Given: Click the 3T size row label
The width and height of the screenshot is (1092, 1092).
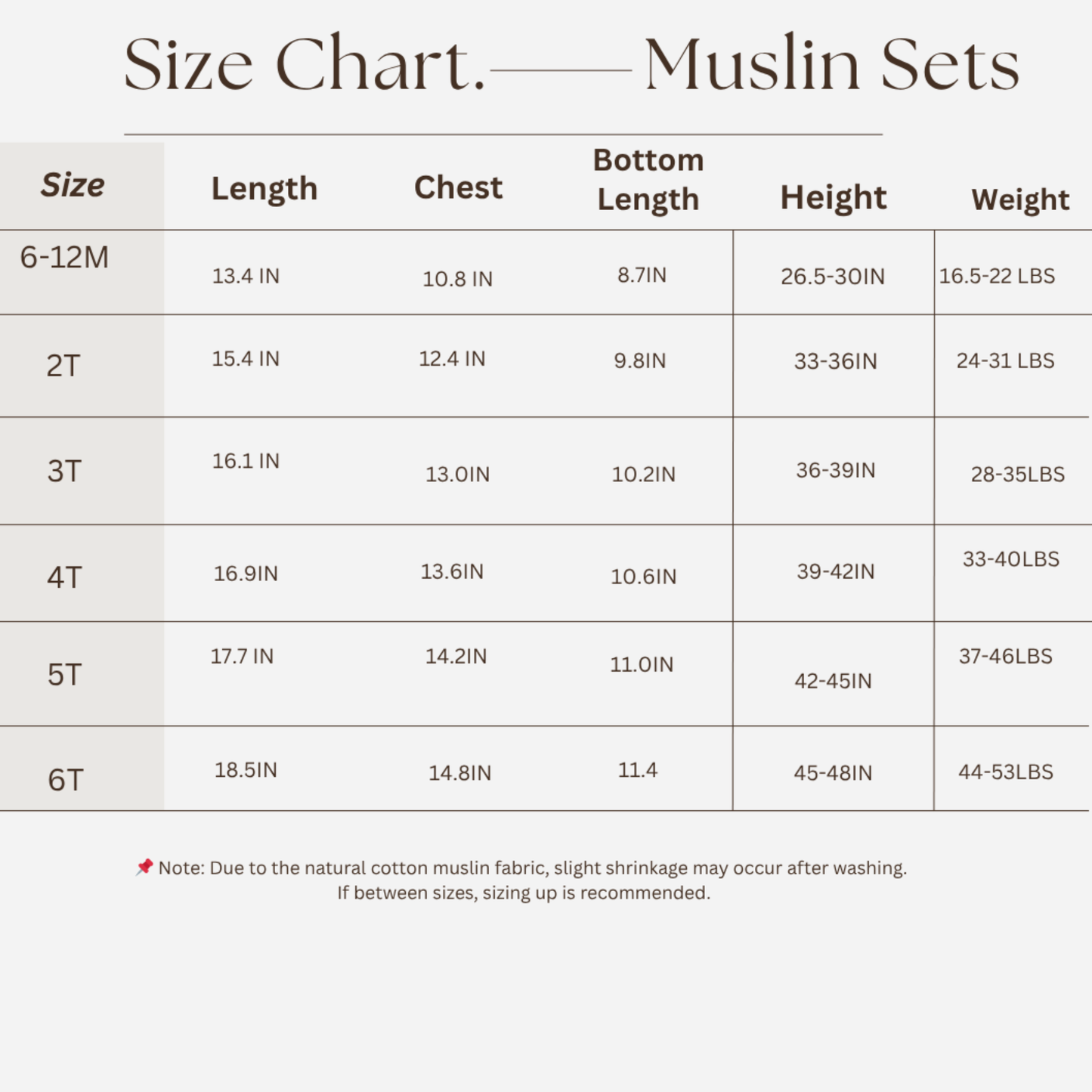Looking at the screenshot, I should 64,472.
